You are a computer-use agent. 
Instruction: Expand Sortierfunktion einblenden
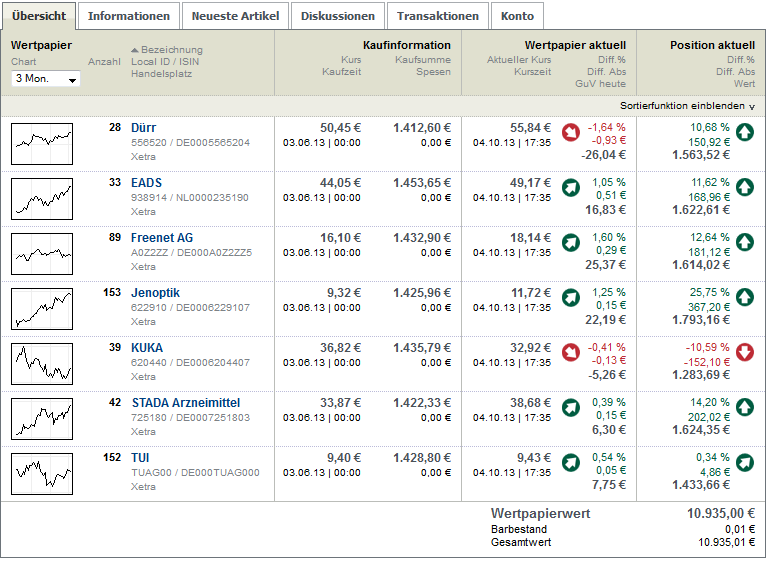point(686,105)
